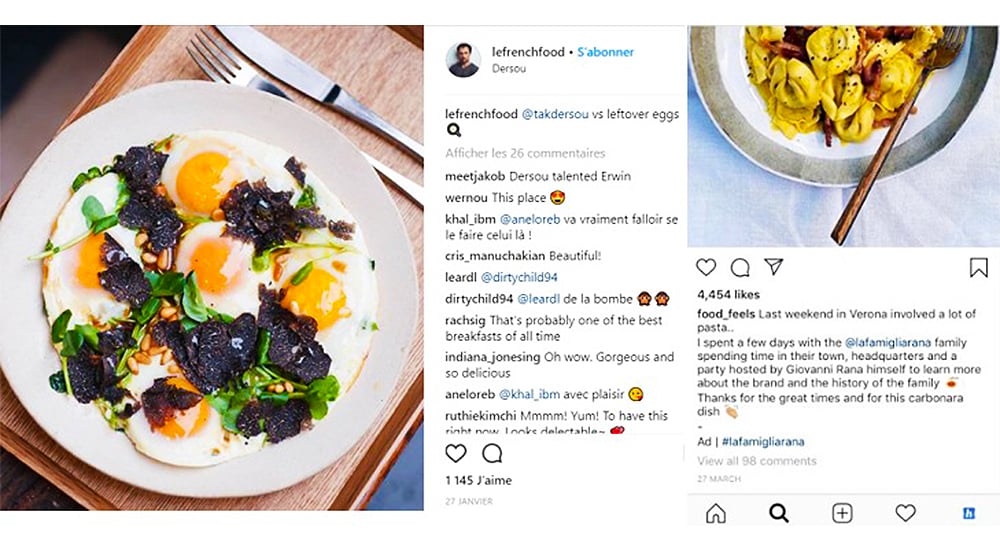Open Search in bottom navigation
The height and width of the screenshot is (550, 1000).
coord(779,513)
